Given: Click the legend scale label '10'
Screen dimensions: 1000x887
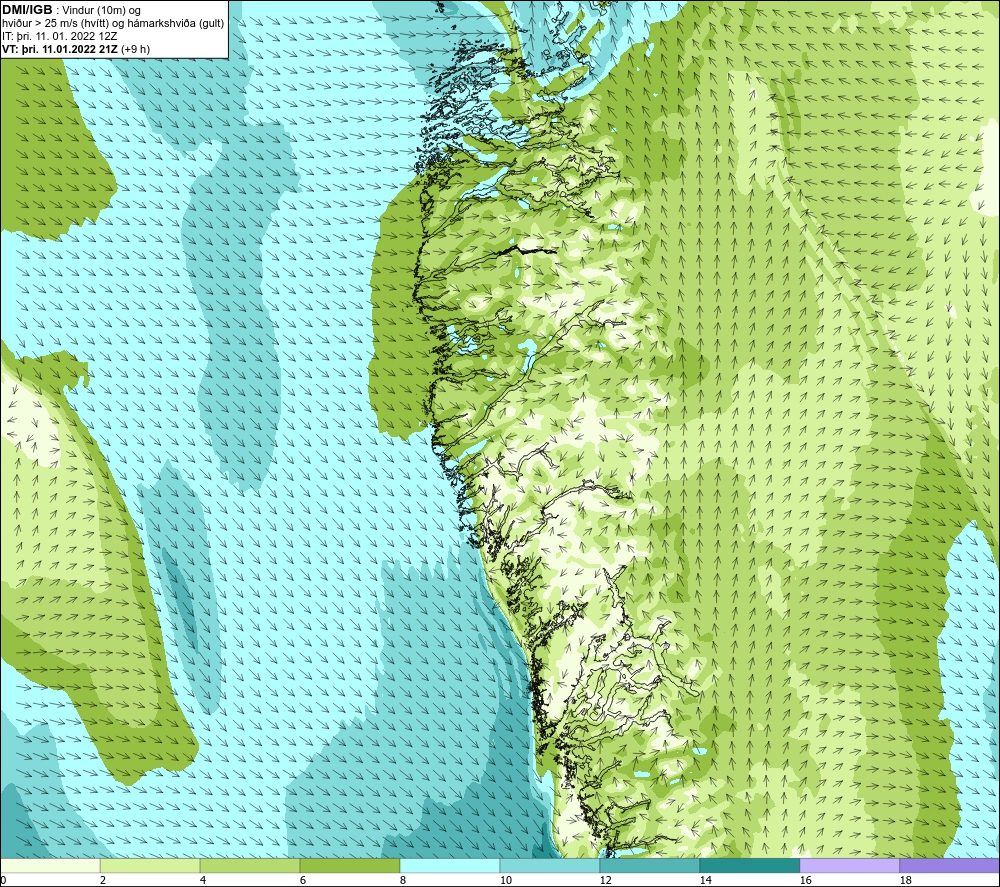Looking at the screenshot, I should tap(506, 880).
